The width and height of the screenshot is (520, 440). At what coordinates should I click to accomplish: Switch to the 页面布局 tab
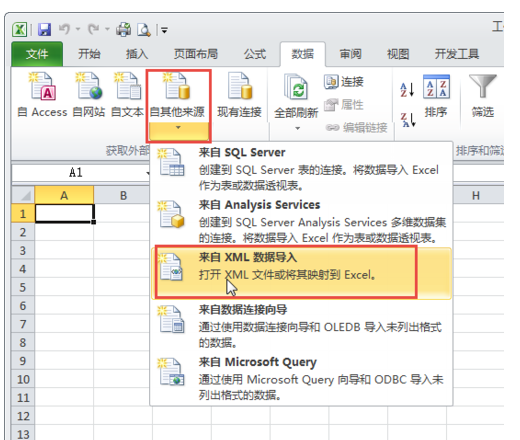coord(196,54)
